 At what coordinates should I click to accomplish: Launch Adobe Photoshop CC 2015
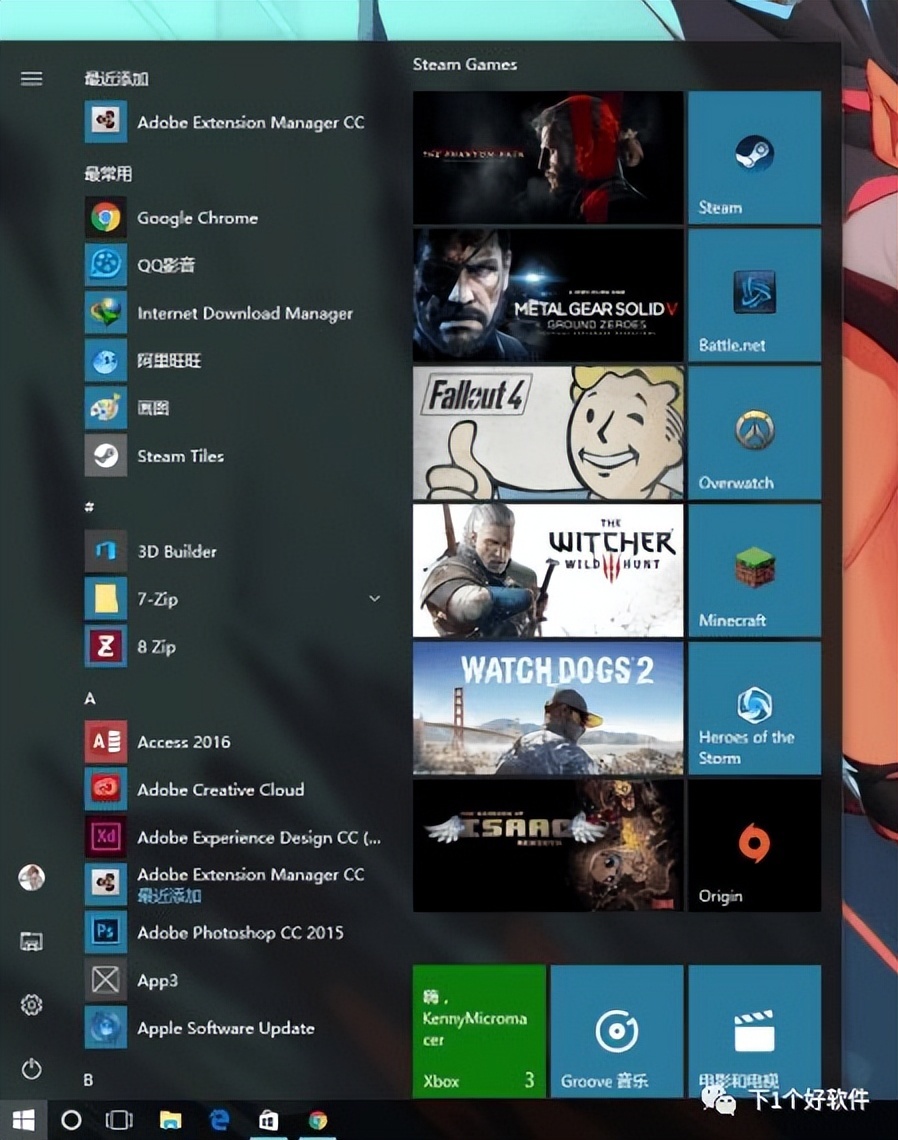(x=233, y=932)
